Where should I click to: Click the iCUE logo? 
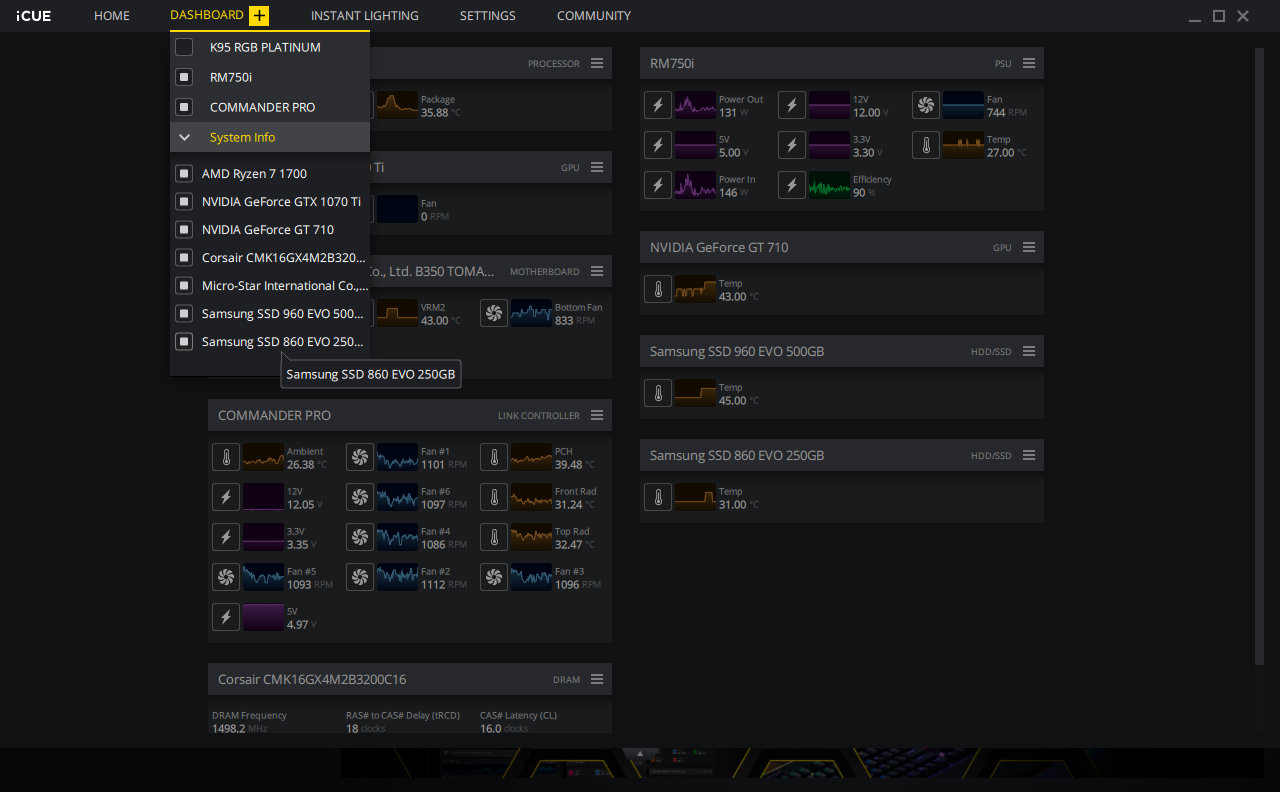pos(34,16)
